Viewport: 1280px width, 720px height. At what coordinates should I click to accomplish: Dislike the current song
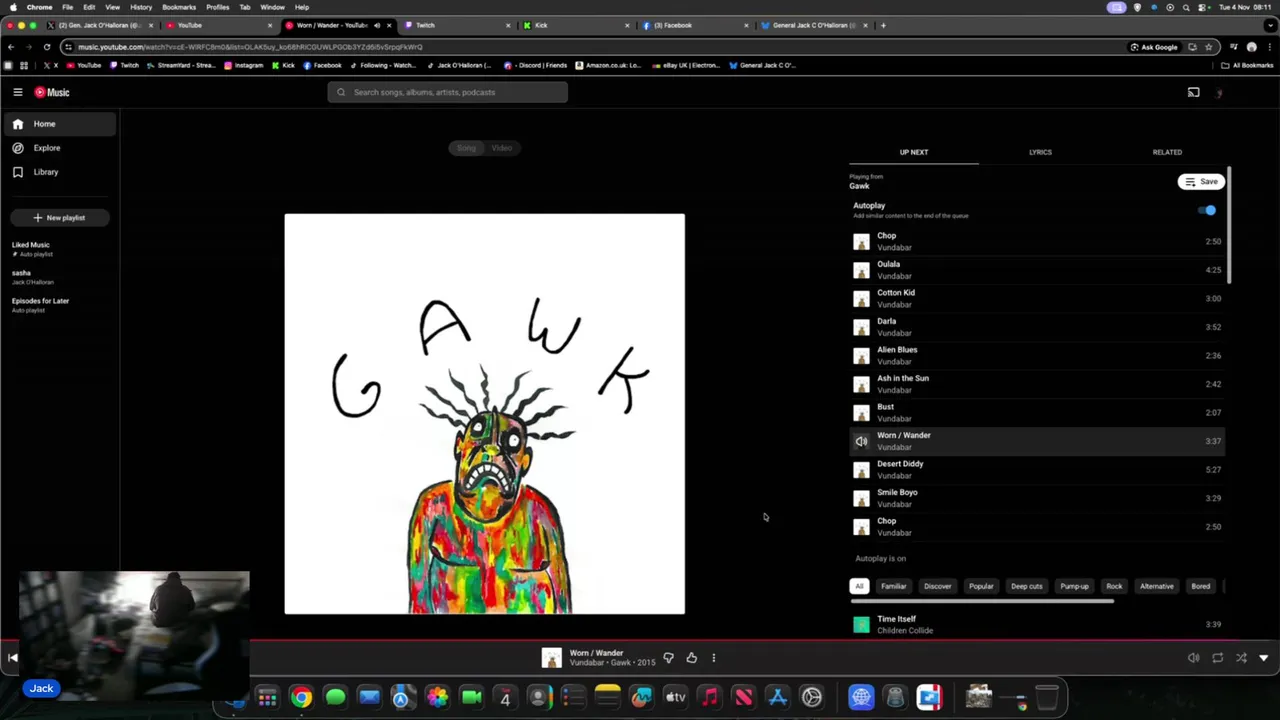668,658
